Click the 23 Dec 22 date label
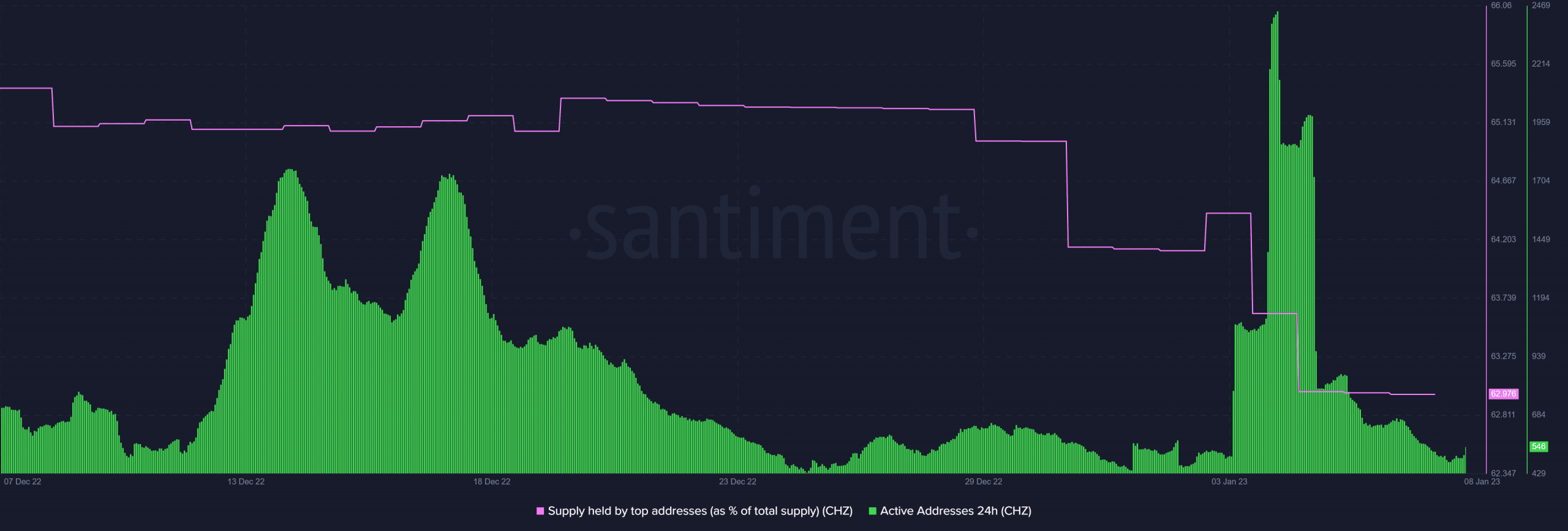Image resolution: width=1568 pixels, height=531 pixels. click(x=737, y=481)
